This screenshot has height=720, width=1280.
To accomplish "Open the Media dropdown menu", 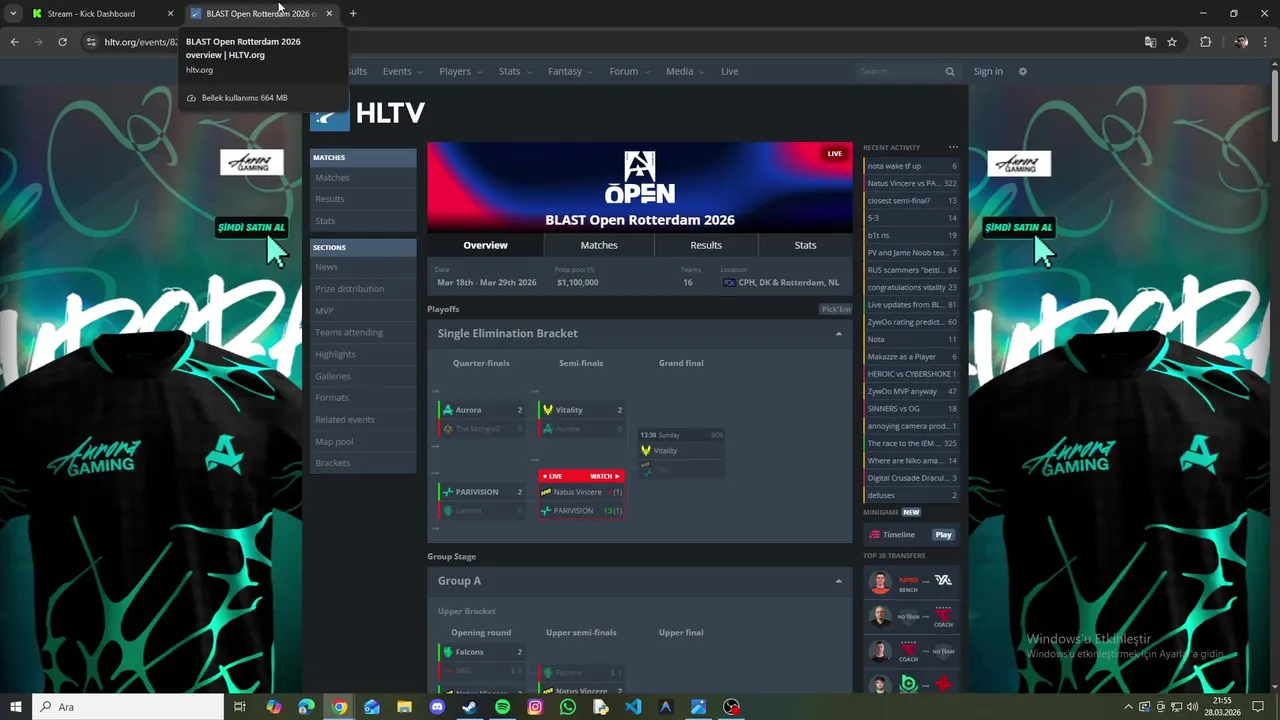I will [x=685, y=71].
